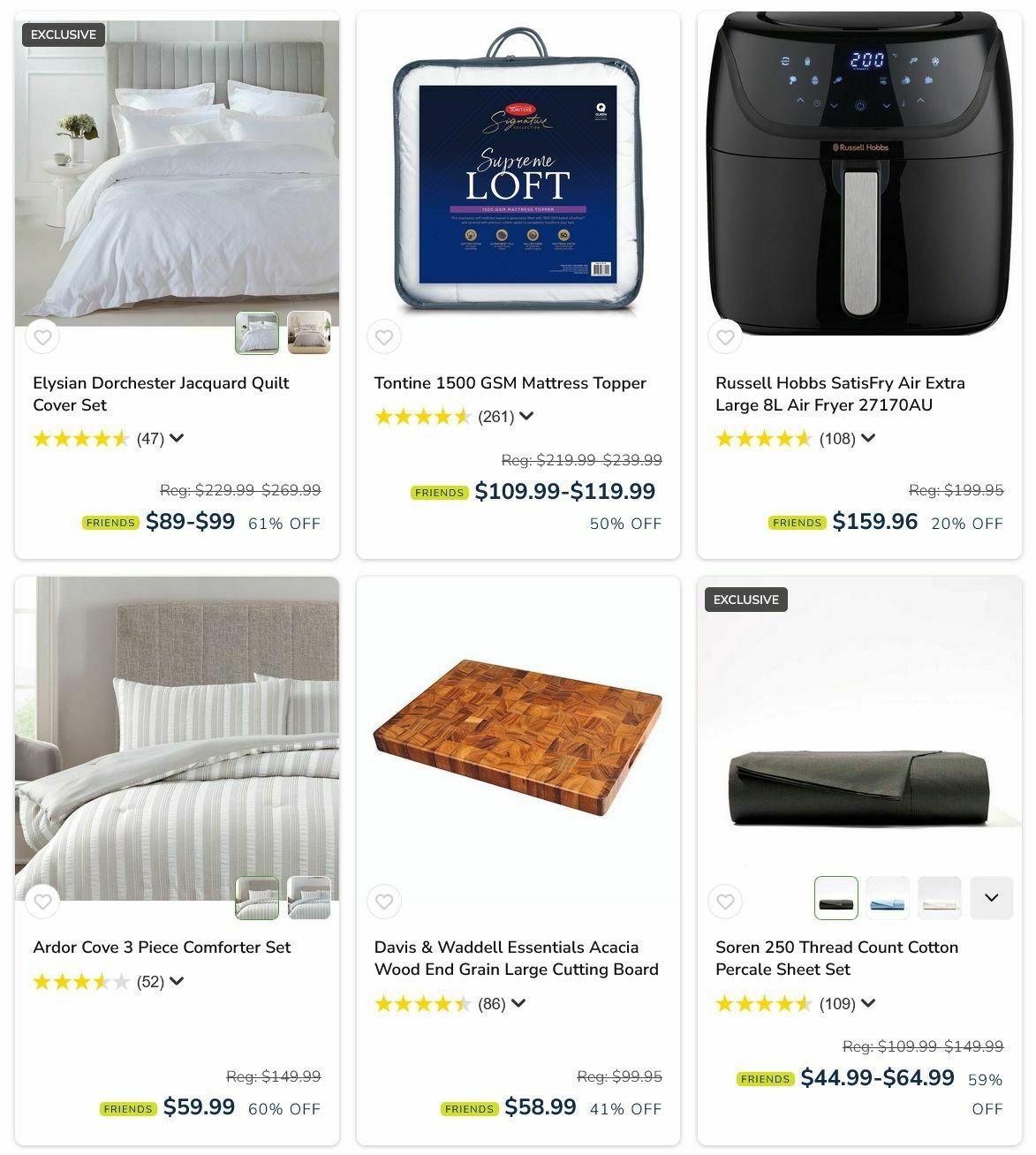Expand rating breakdown for Elysian quilt cover

click(177, 438)
